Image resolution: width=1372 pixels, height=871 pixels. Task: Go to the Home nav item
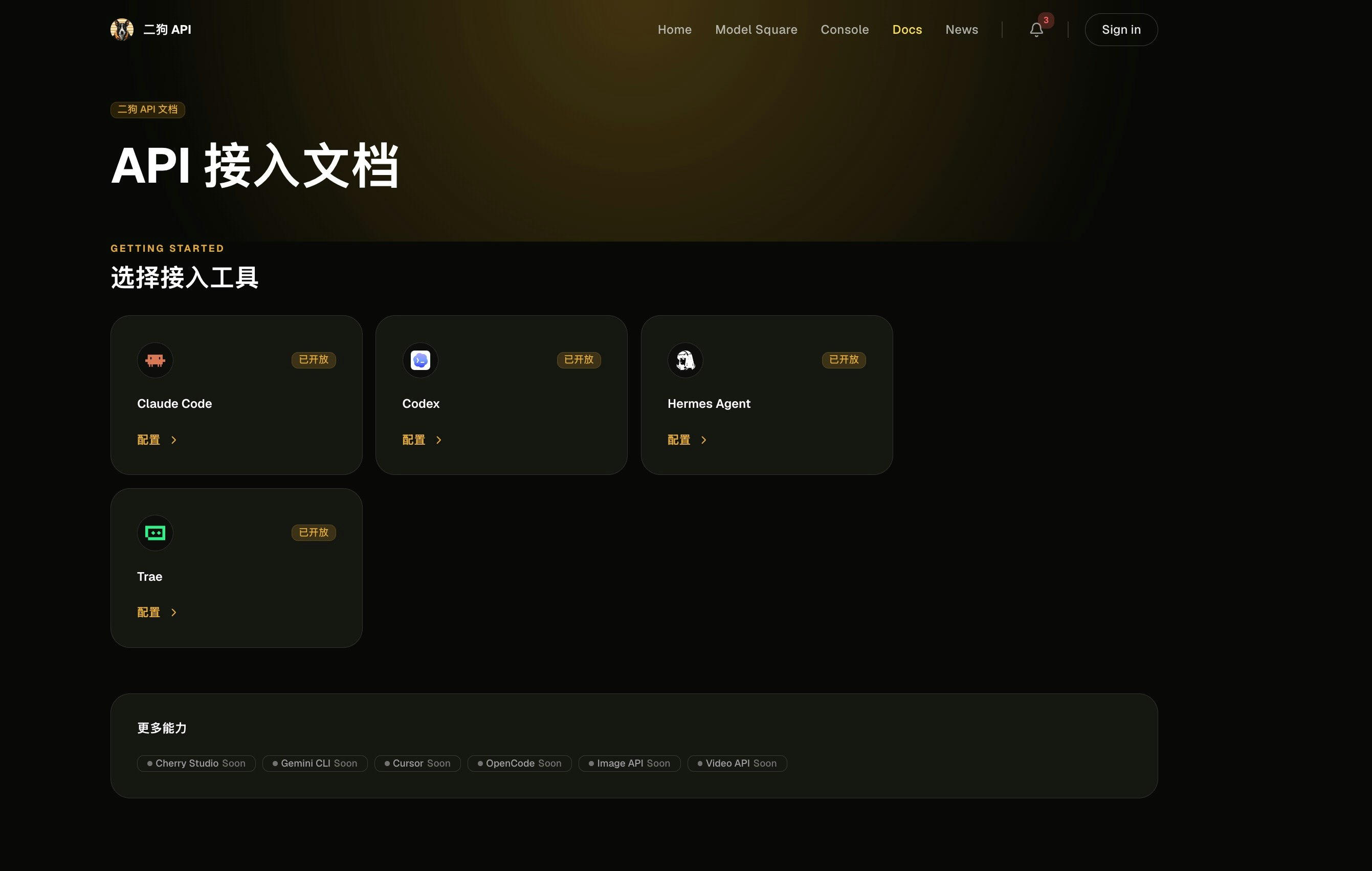tap(675, 30)
